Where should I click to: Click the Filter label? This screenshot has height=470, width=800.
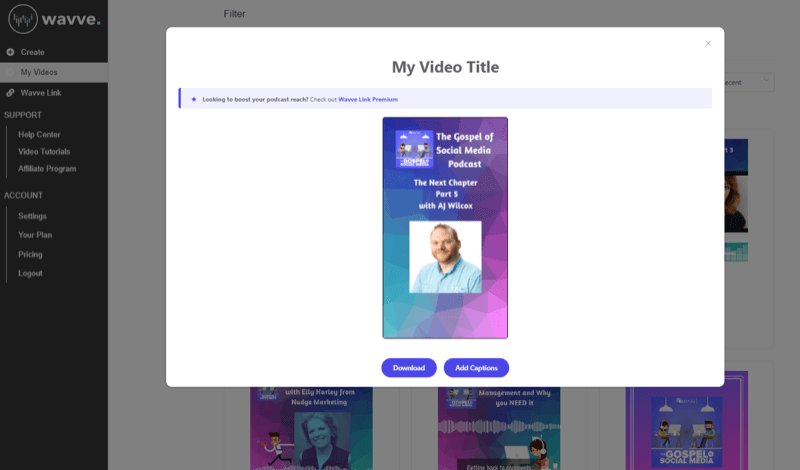point(235,14)
